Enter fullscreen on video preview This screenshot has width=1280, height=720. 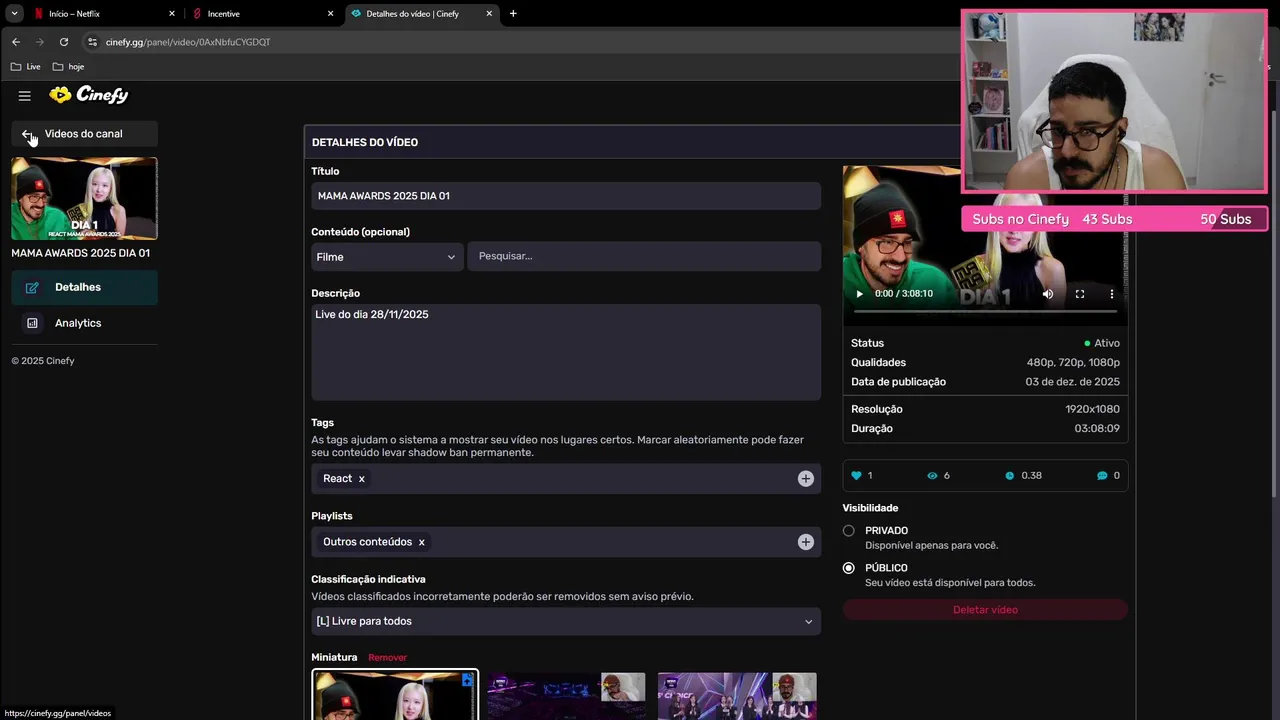click(1080, 294)
